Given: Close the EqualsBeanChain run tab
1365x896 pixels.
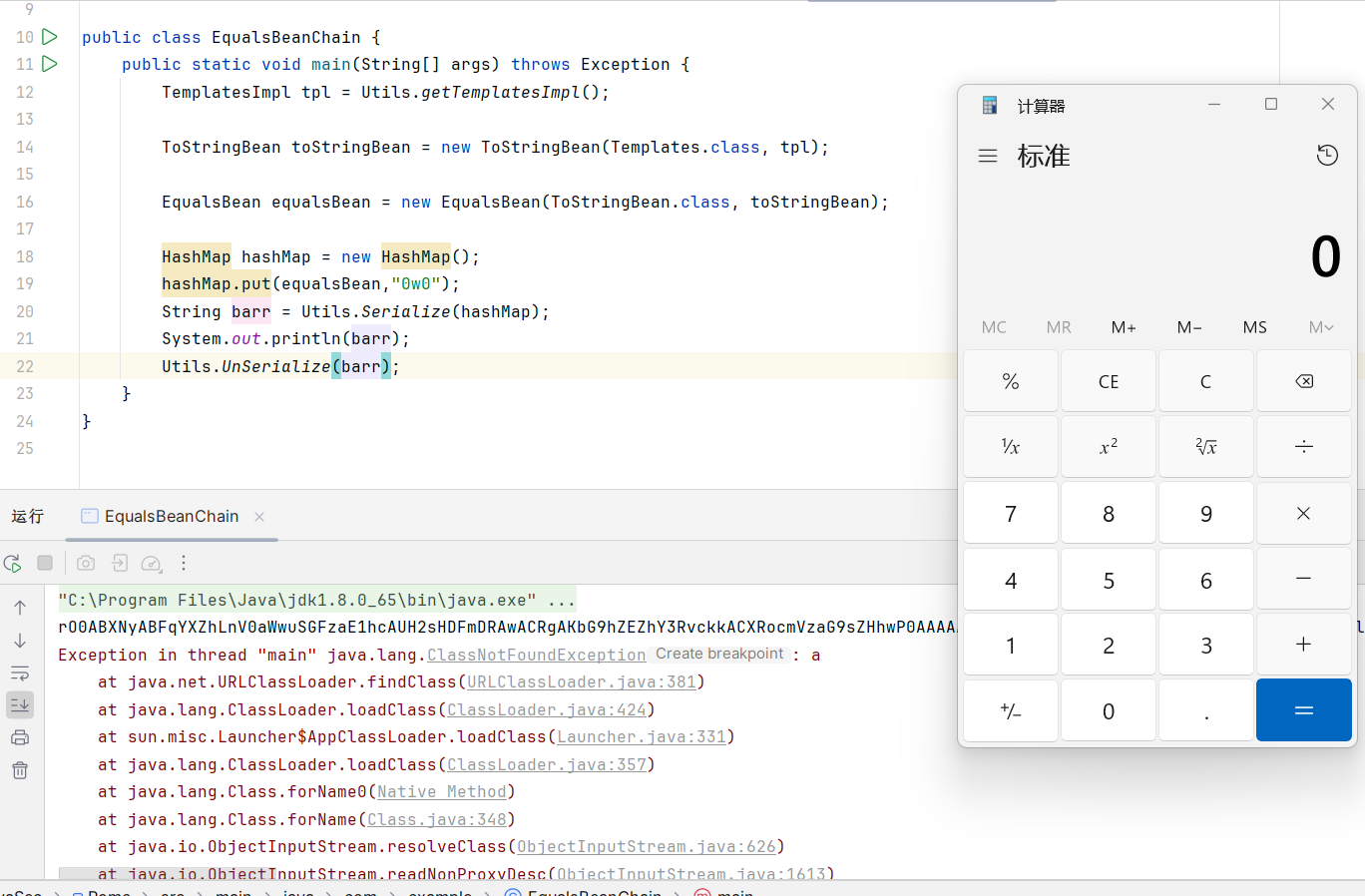Looking at the screenshot, I should point(259,516).
